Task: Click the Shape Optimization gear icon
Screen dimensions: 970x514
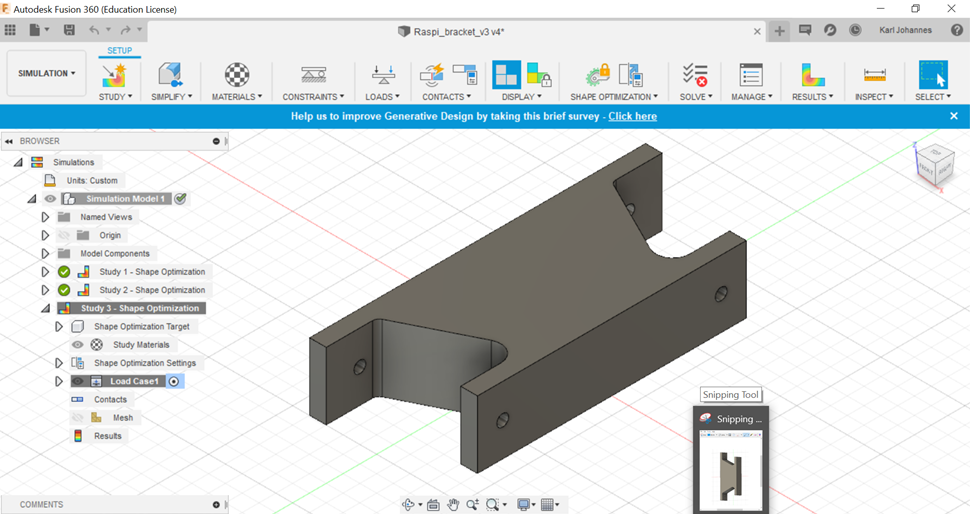Action: pyautogui.click(x=598, y=75)
